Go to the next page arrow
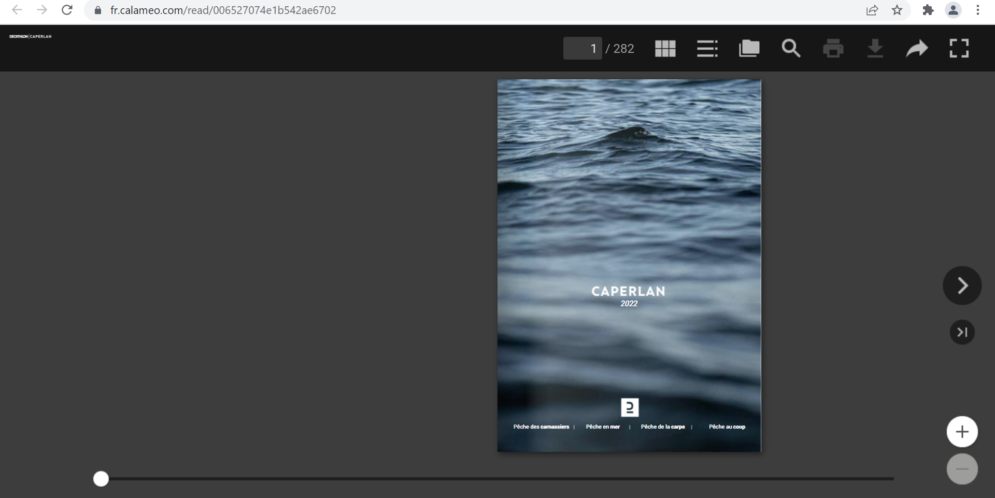Screen dimensions: 995x498 point(962,285)
